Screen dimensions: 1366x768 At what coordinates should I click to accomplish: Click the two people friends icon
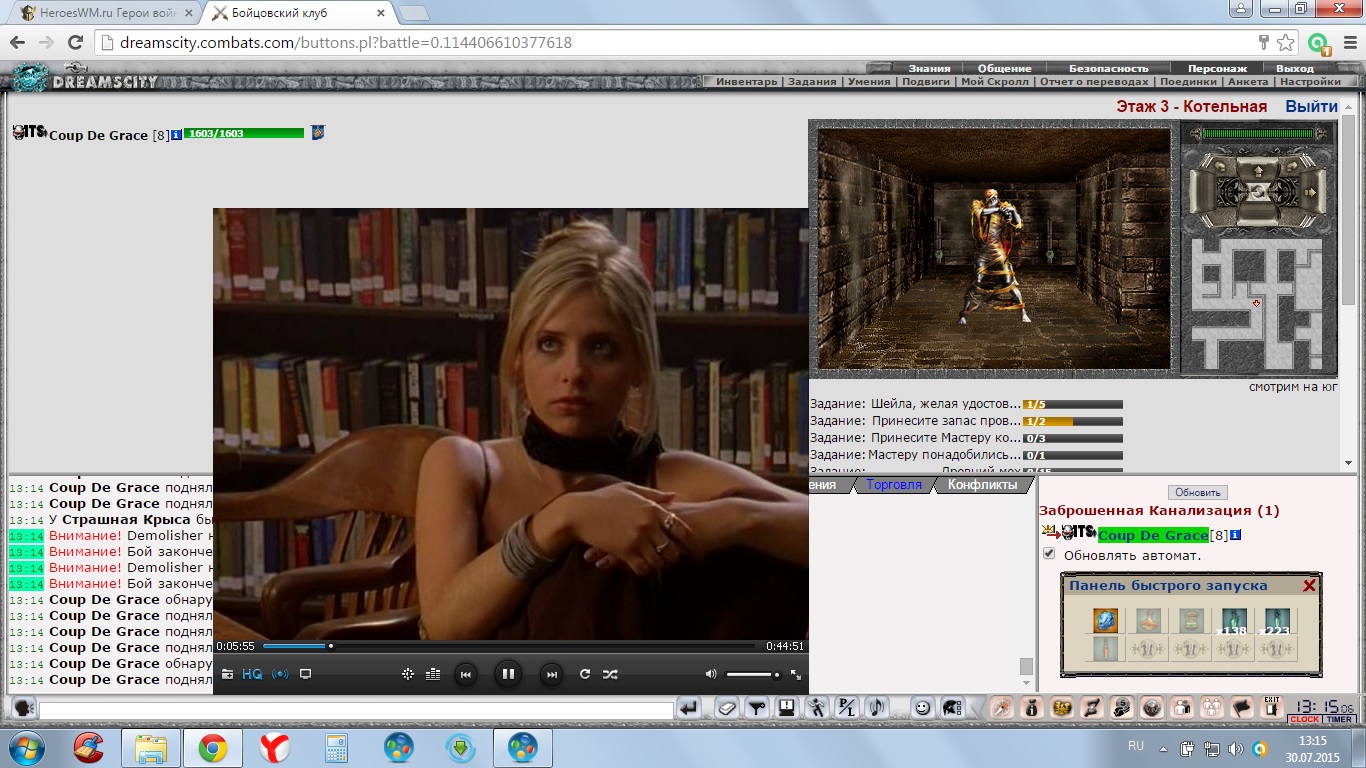pyautogui.click(x=1182, y=708)
